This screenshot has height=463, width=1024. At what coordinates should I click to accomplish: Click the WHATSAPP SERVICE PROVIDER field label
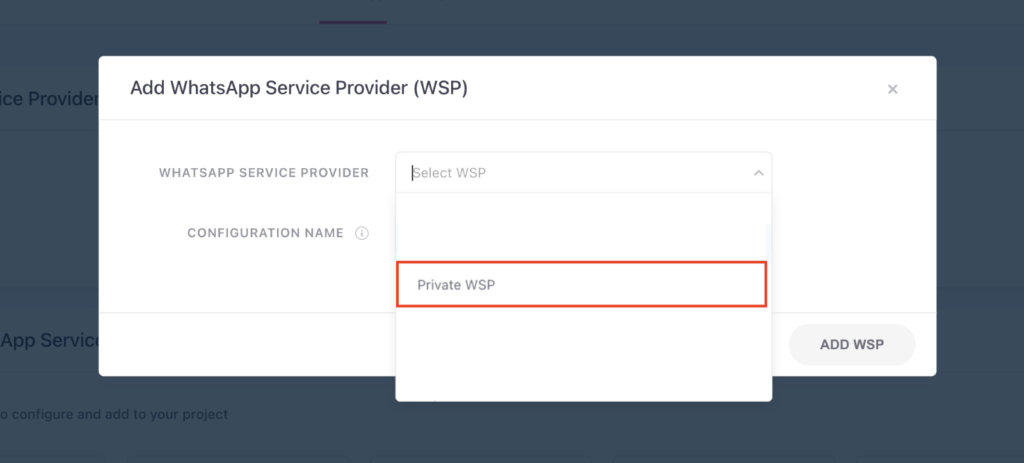point(264,173)
